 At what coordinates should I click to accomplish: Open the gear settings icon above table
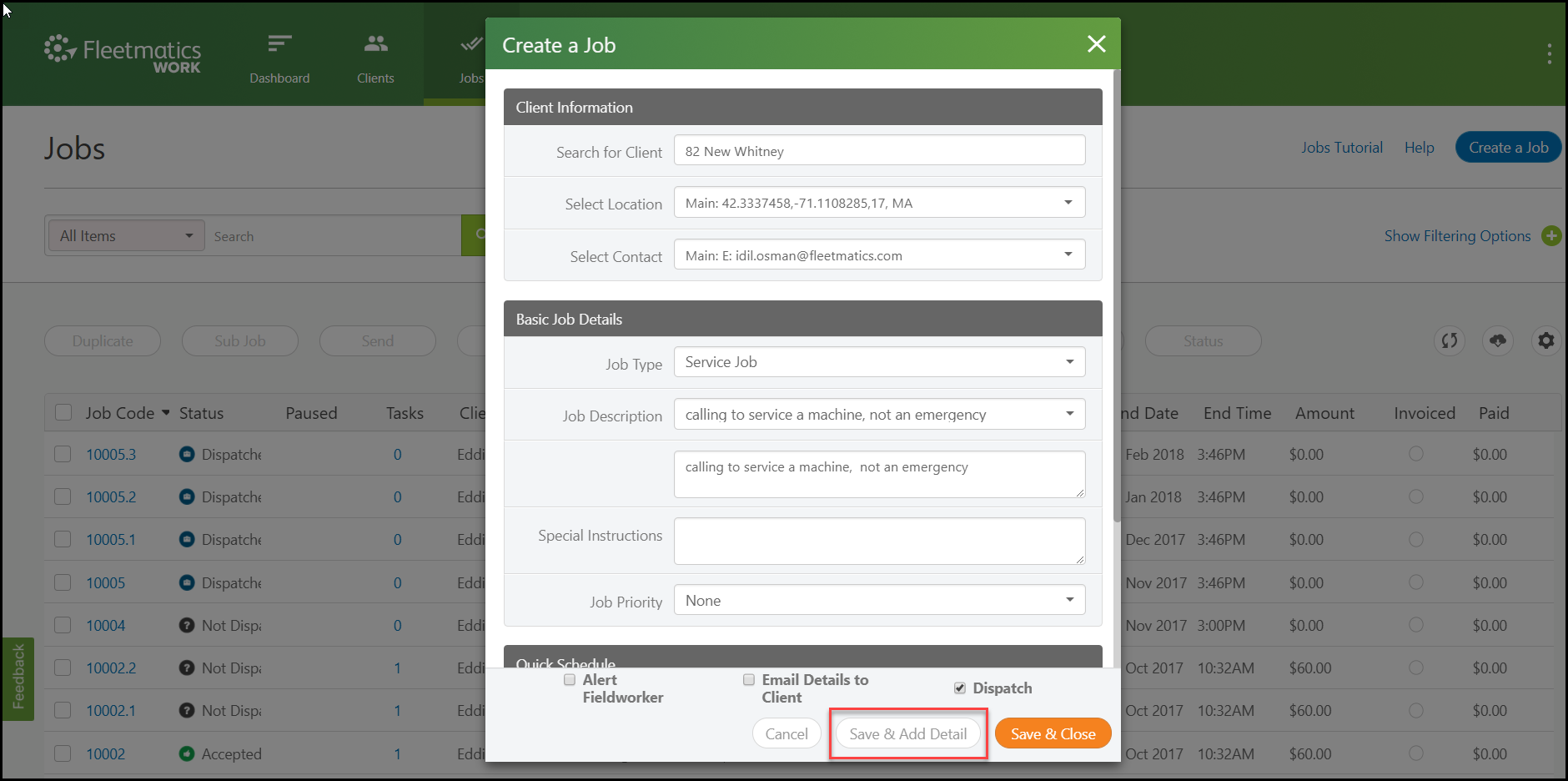point(1546,340)
